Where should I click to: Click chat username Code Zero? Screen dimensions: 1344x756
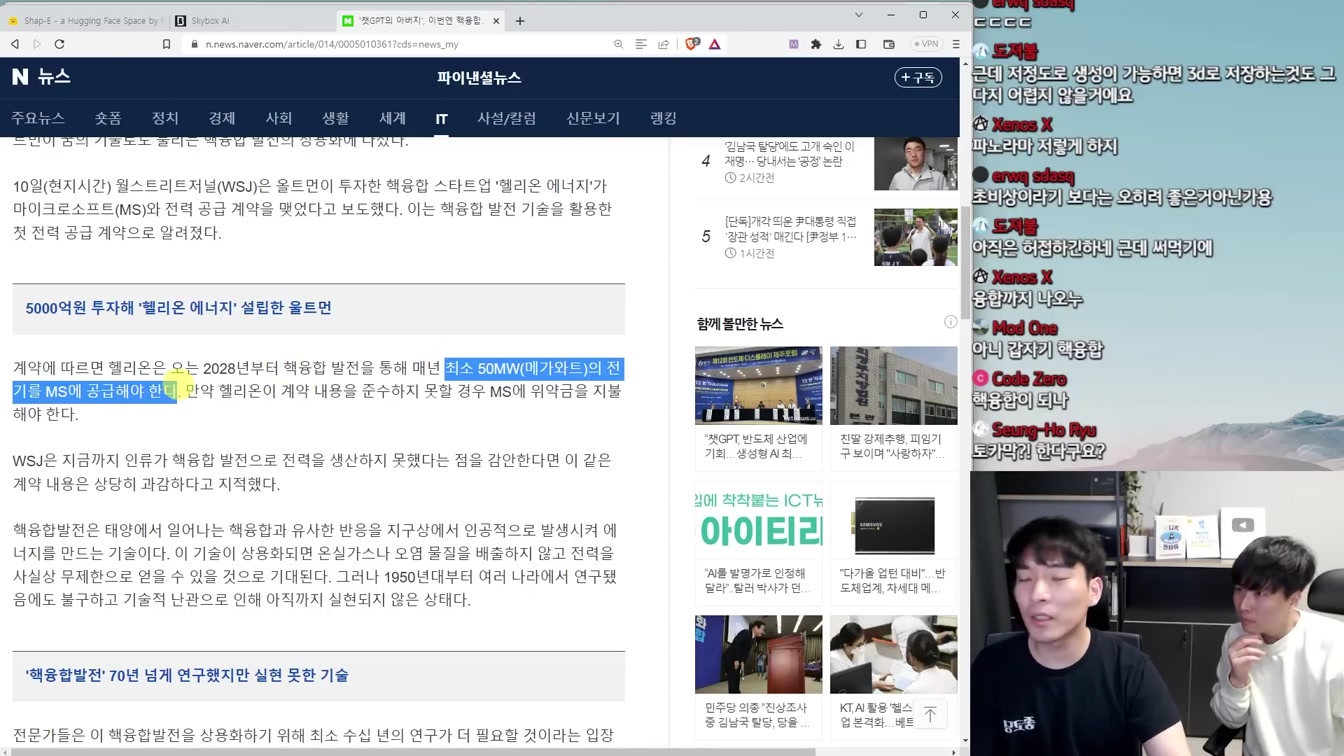point(1028,379)
